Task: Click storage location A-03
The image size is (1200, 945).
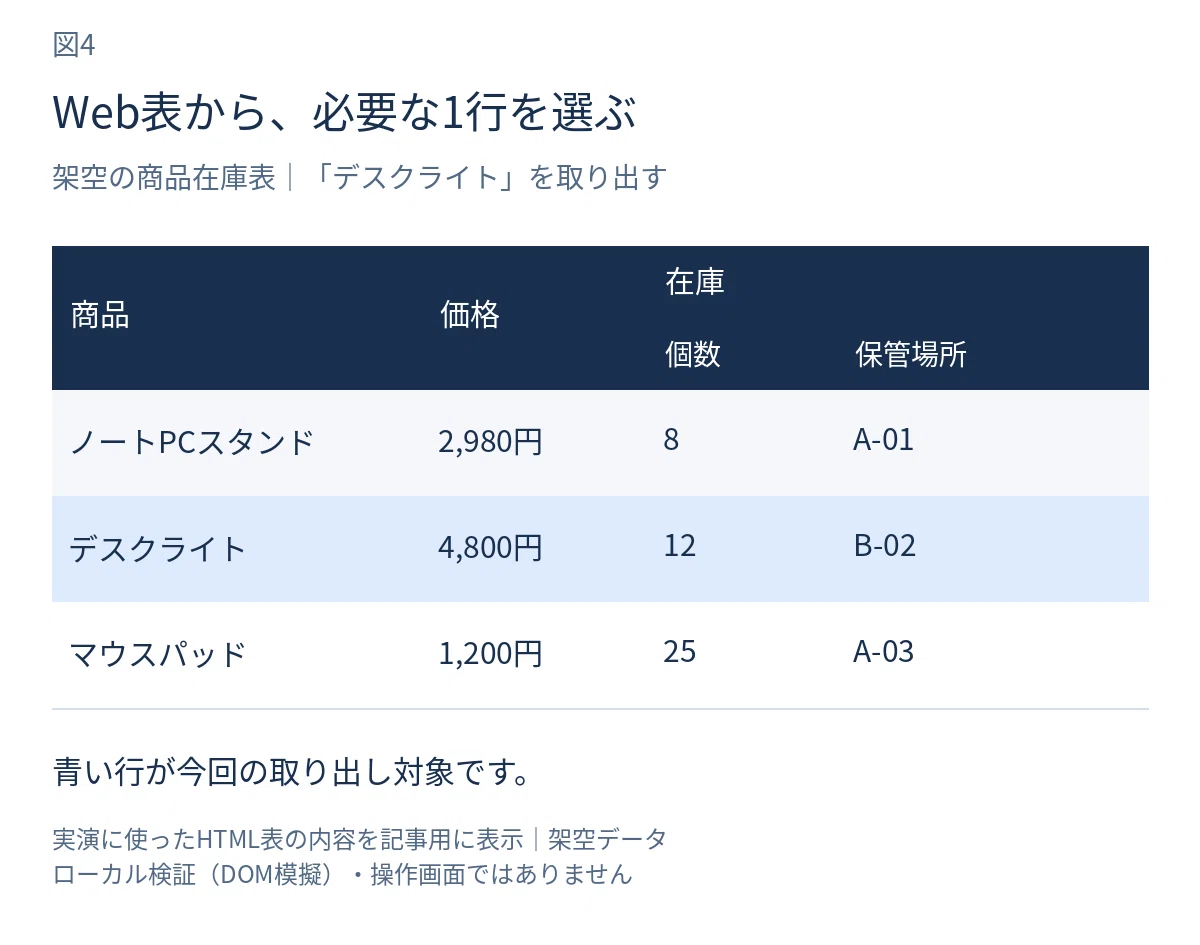Action: point(884,652)
